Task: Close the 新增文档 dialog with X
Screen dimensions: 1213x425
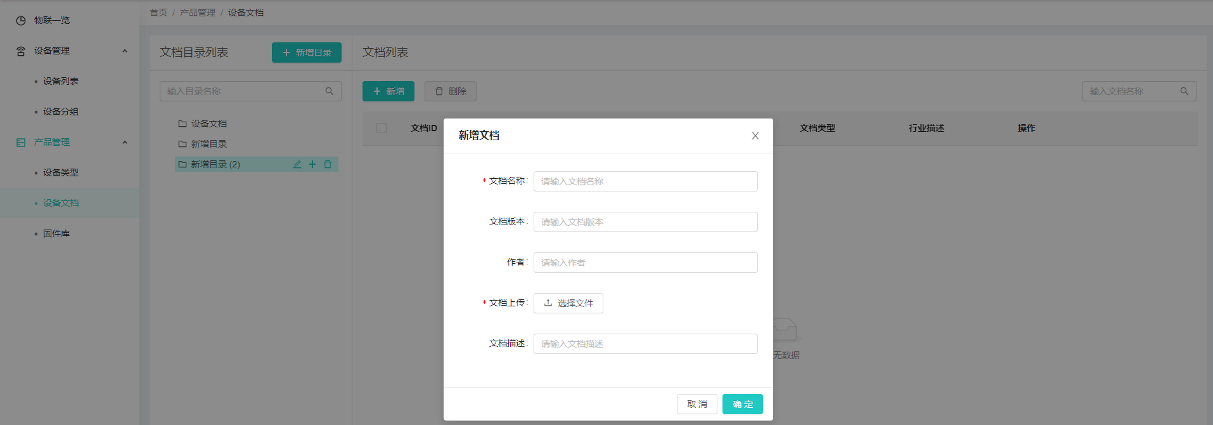Action: pyautogui.click(x=755, y=135)
